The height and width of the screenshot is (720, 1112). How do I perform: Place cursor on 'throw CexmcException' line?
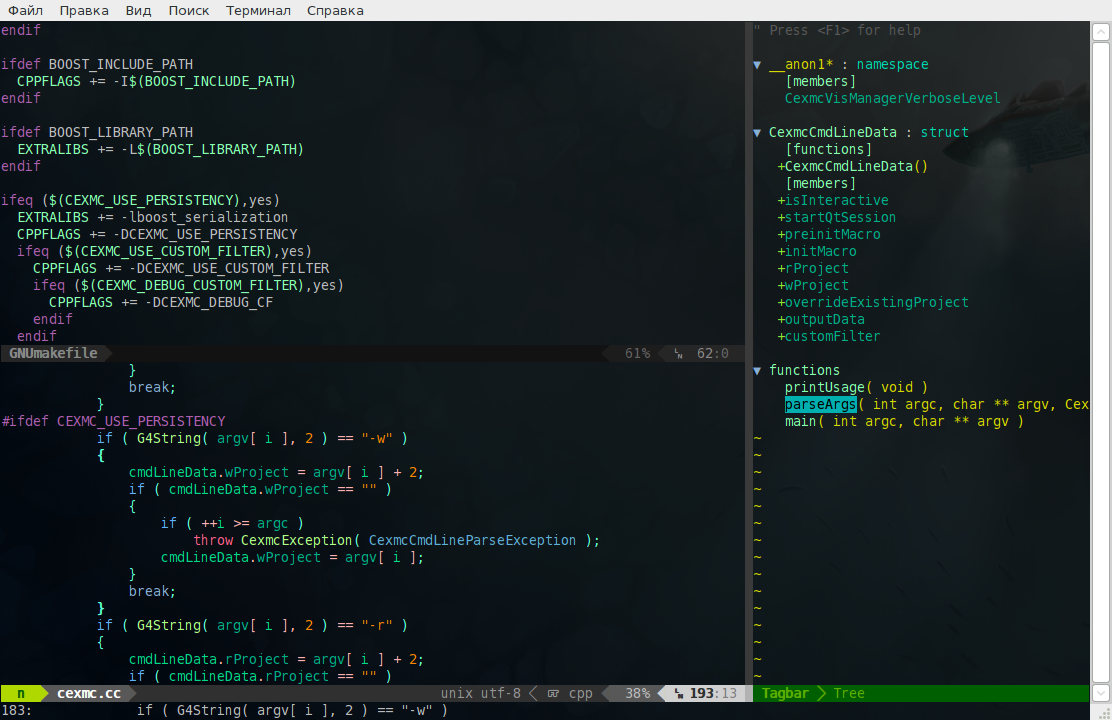point(396,541)
